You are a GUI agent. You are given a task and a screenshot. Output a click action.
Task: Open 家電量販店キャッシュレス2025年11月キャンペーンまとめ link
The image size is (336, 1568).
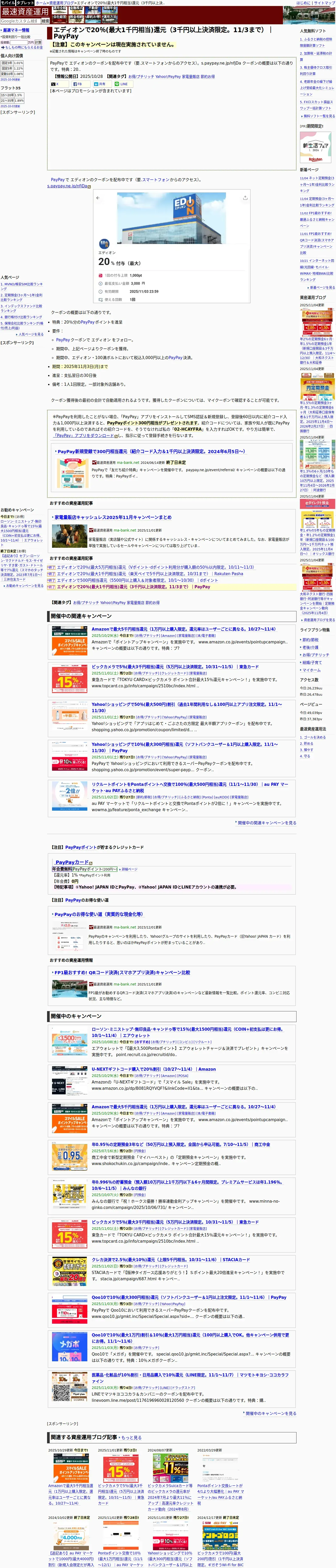[x=113, y=517]
